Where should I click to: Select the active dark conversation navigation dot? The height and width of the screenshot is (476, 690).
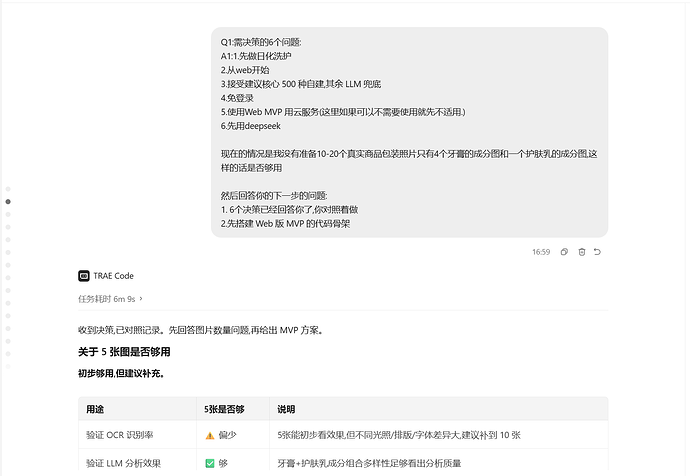point(8,201)
